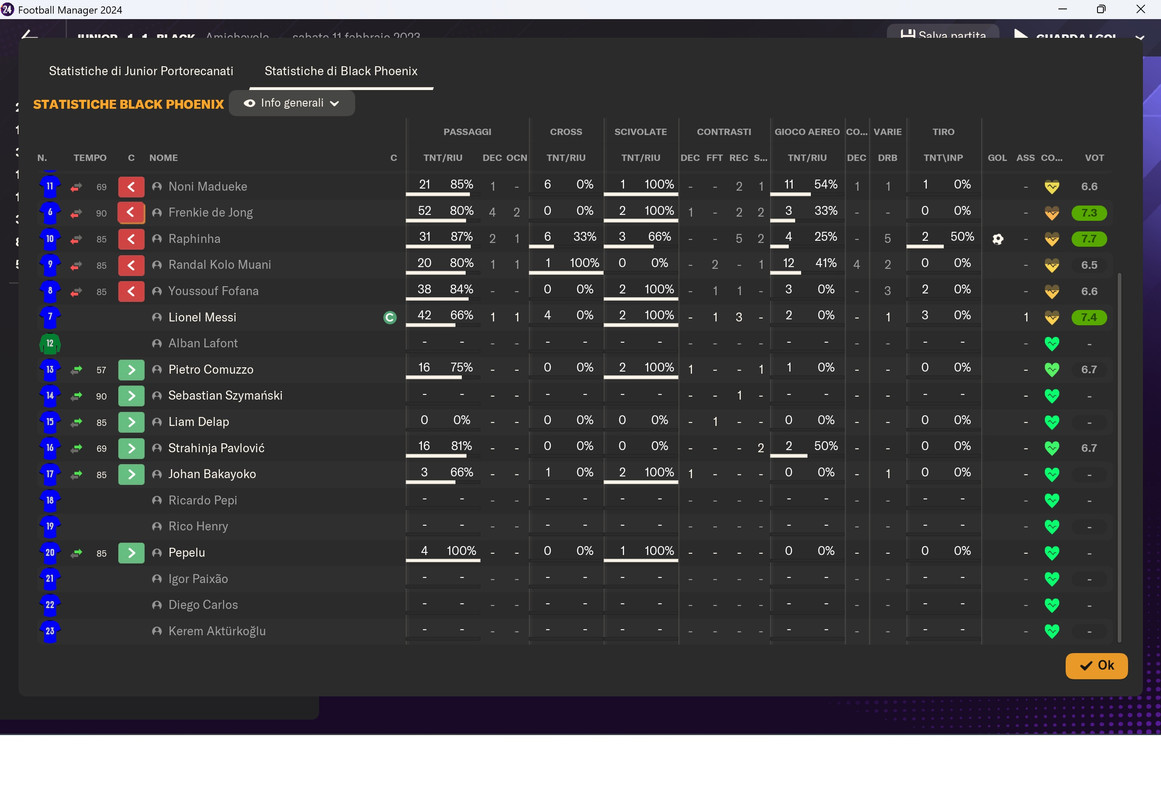Screen dimensions: 1161x800
Task: Click the red substituted-off arrow beside Frenkie de Jong
Action: pyautogui.click(x=131, y=213)
